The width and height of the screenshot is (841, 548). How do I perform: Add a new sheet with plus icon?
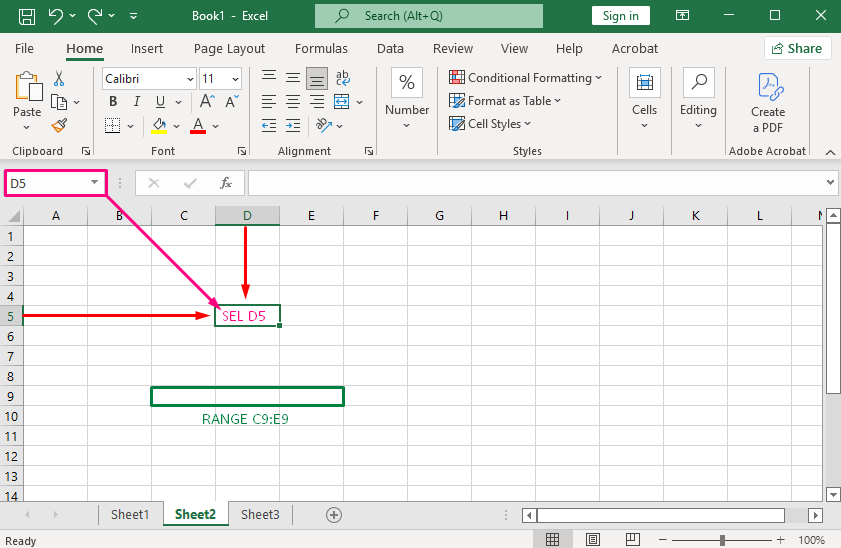coord(334,514)
